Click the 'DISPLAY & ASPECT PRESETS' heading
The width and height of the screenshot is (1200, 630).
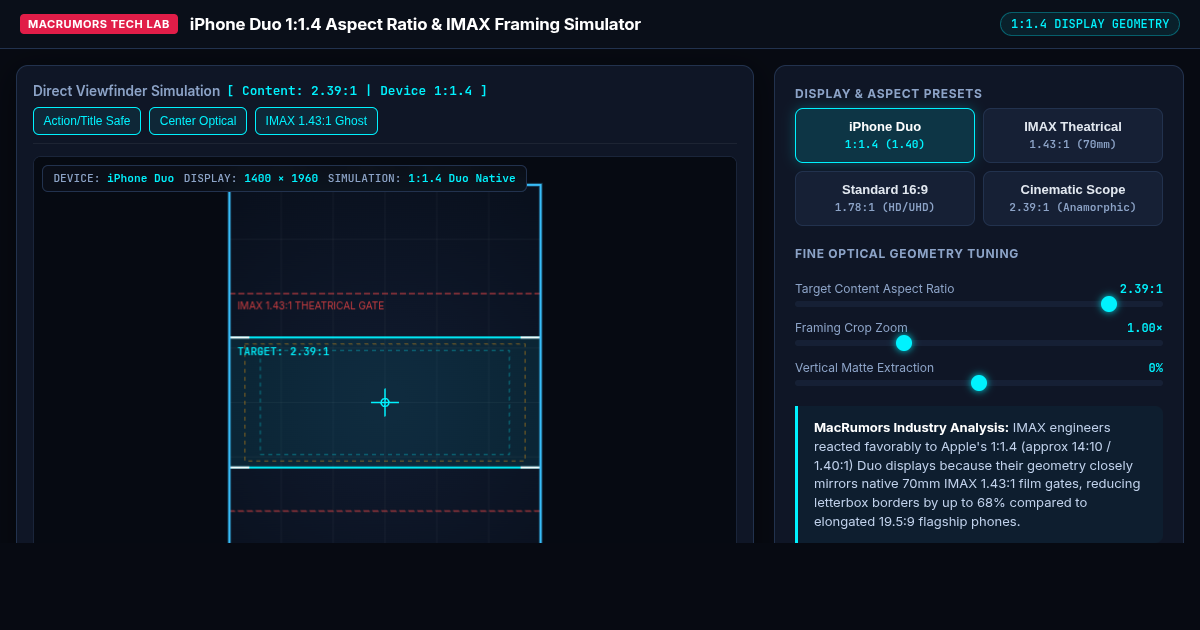coord(889,94)
